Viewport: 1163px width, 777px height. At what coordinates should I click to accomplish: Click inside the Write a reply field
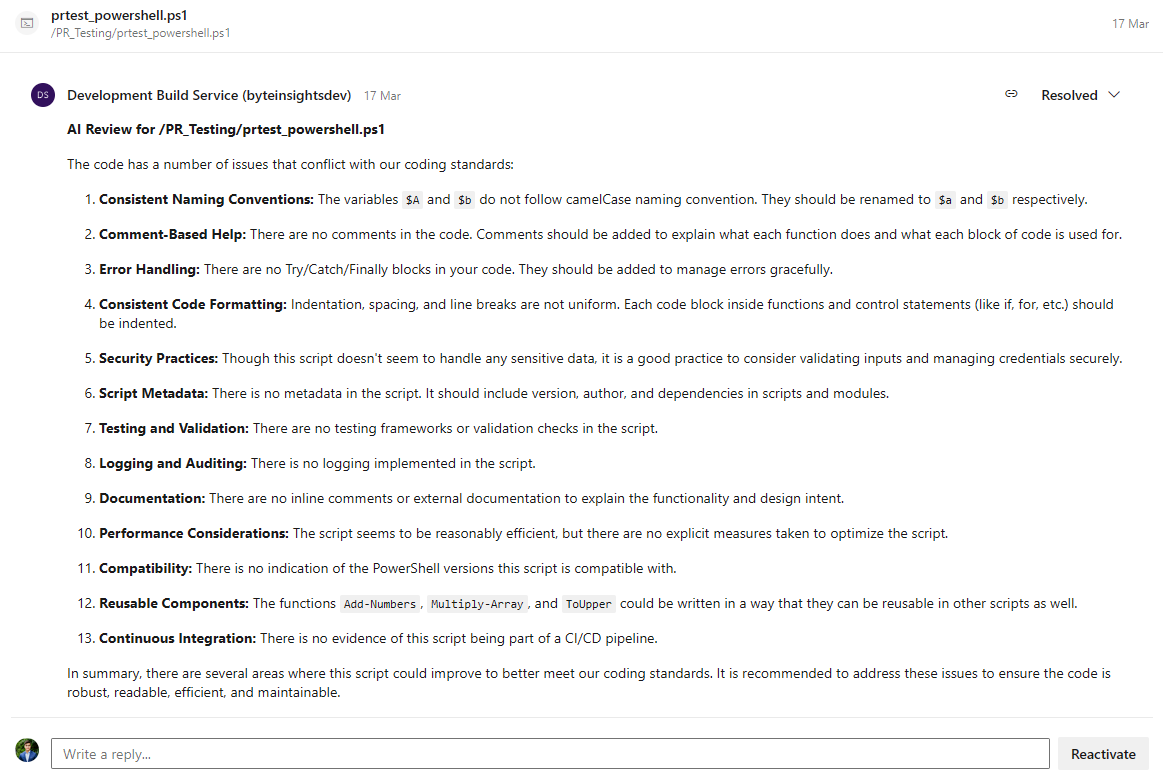click(x=550, y=753)
